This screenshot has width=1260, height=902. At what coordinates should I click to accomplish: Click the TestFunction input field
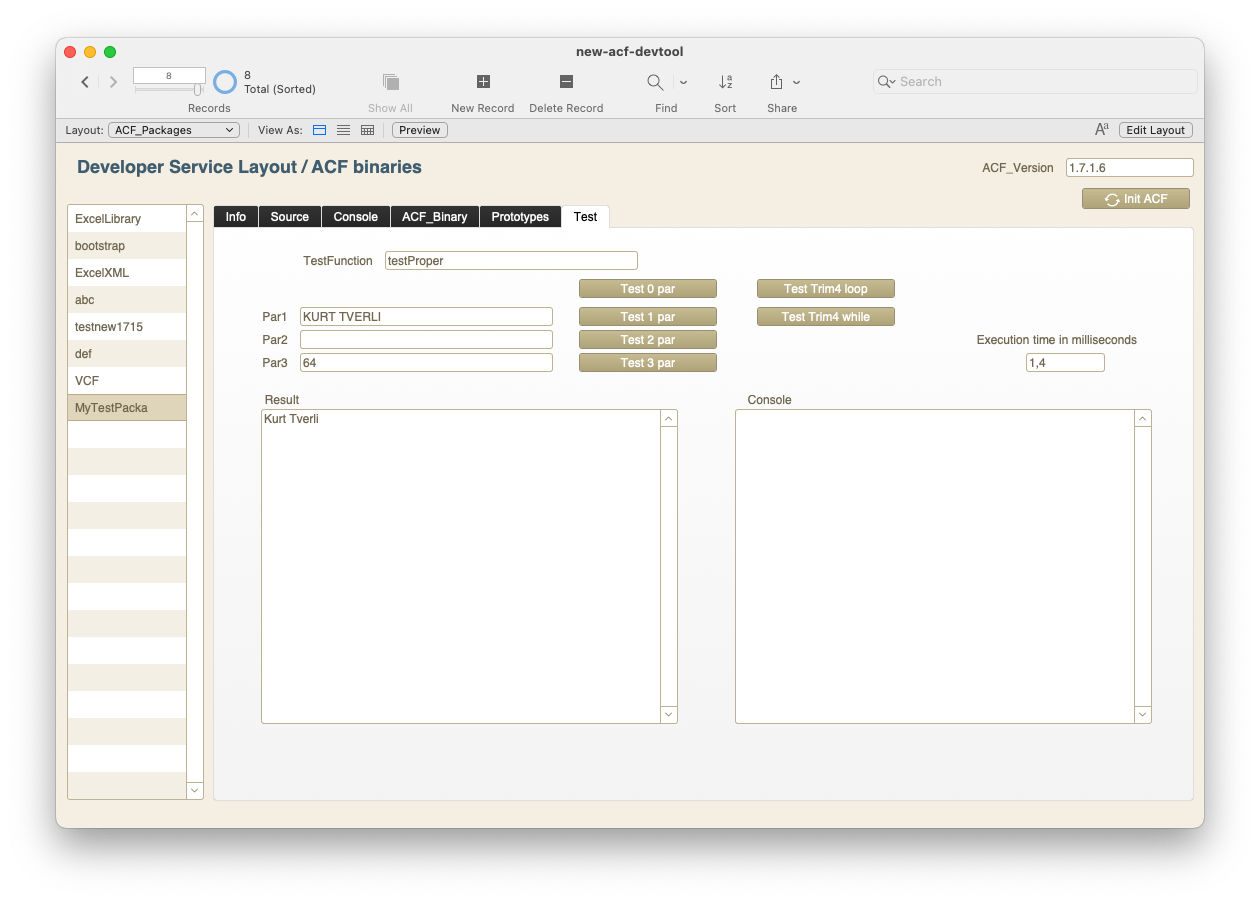tap(511, 261)
